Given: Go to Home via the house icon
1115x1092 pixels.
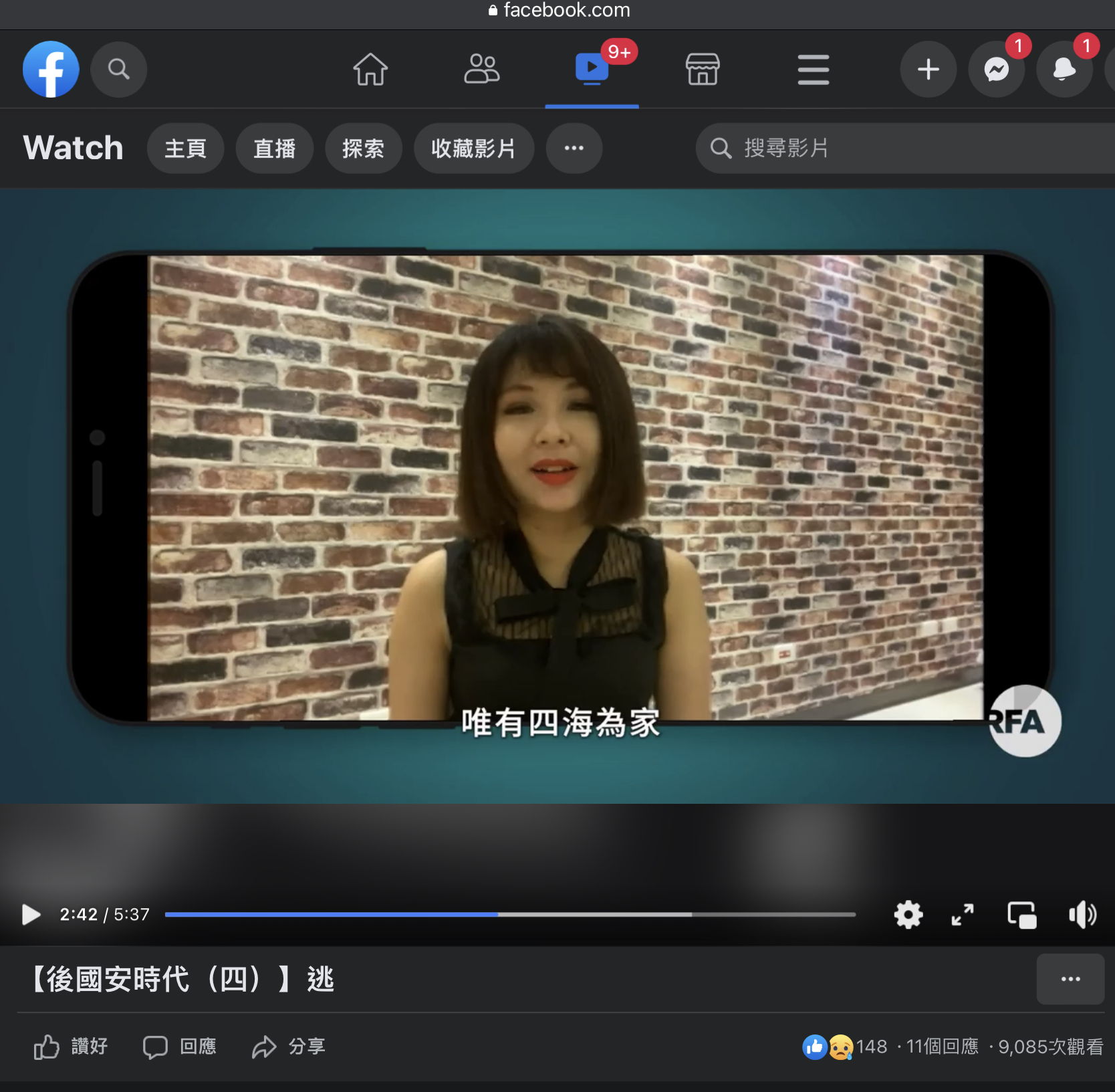Looking at the screenshot, I should [x=370, y=69].
